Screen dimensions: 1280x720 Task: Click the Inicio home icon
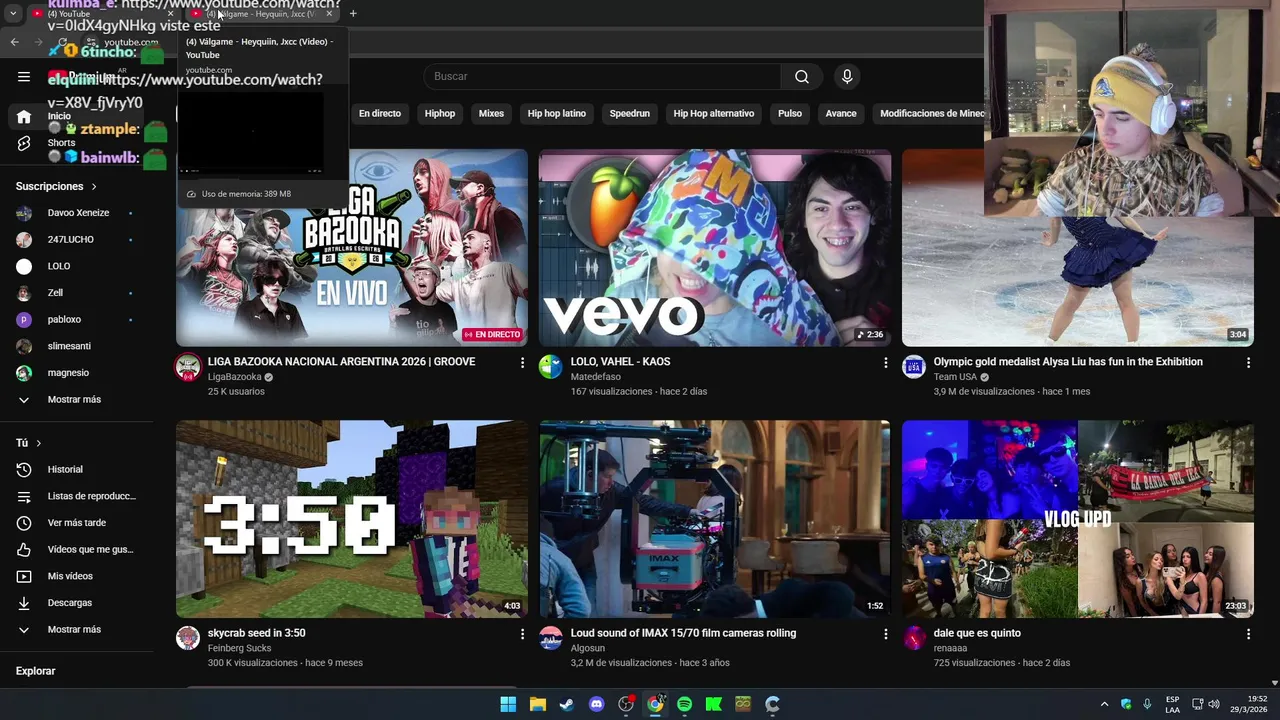24,117
